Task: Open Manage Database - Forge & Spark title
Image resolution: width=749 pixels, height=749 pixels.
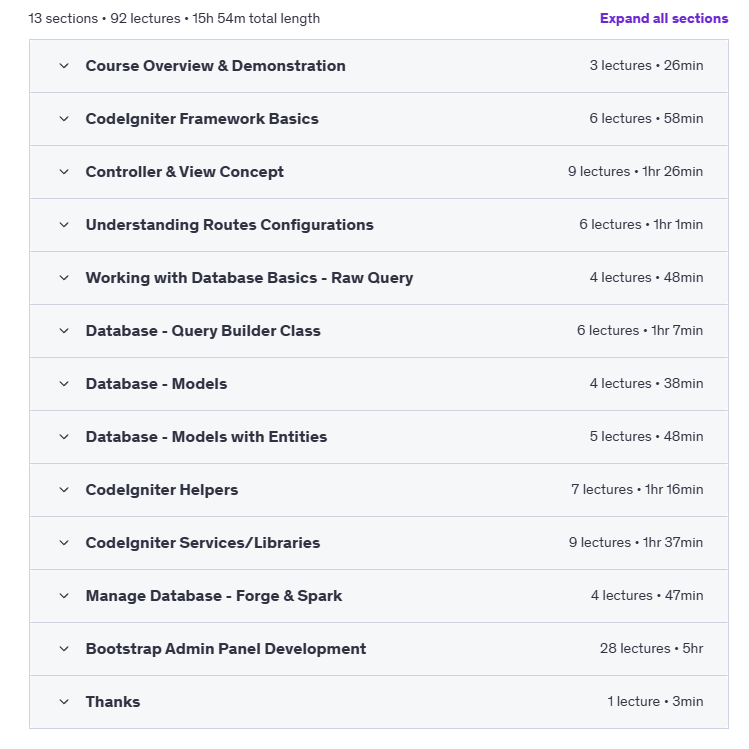Action: pyautogui.click(x=214, y=596)
